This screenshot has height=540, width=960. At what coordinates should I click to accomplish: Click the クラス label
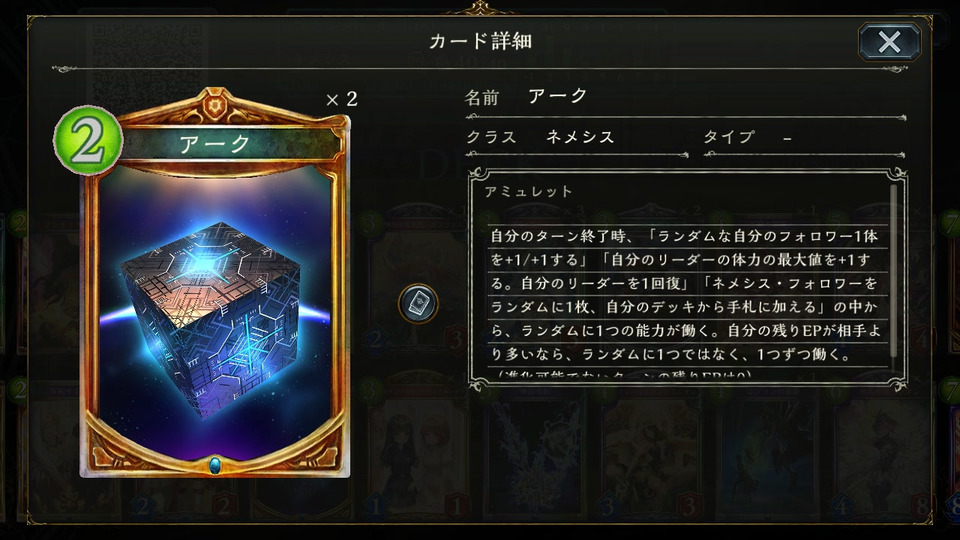coord(491,137)
